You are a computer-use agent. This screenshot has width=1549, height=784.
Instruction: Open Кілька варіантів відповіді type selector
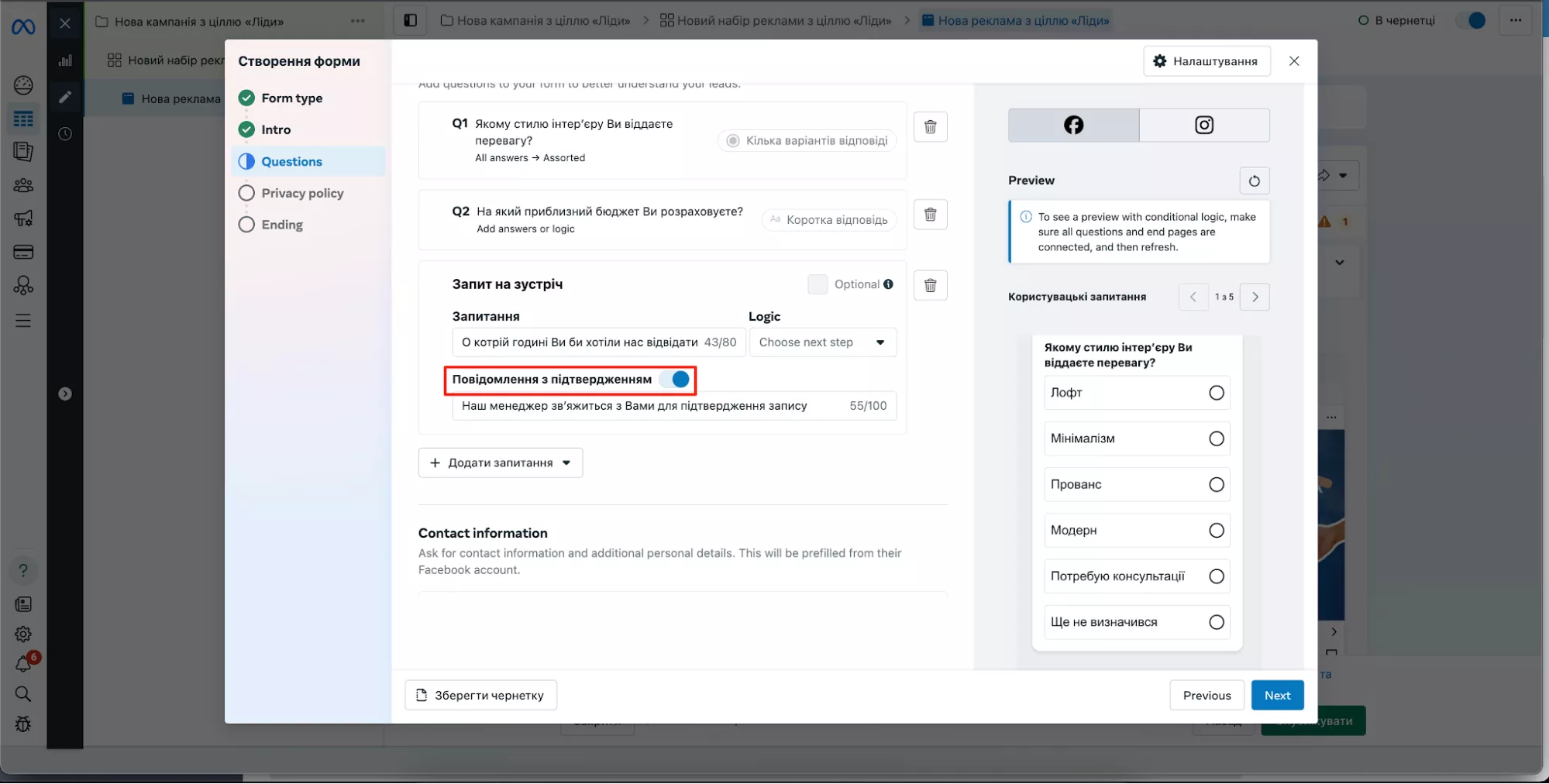coord(807,141)
